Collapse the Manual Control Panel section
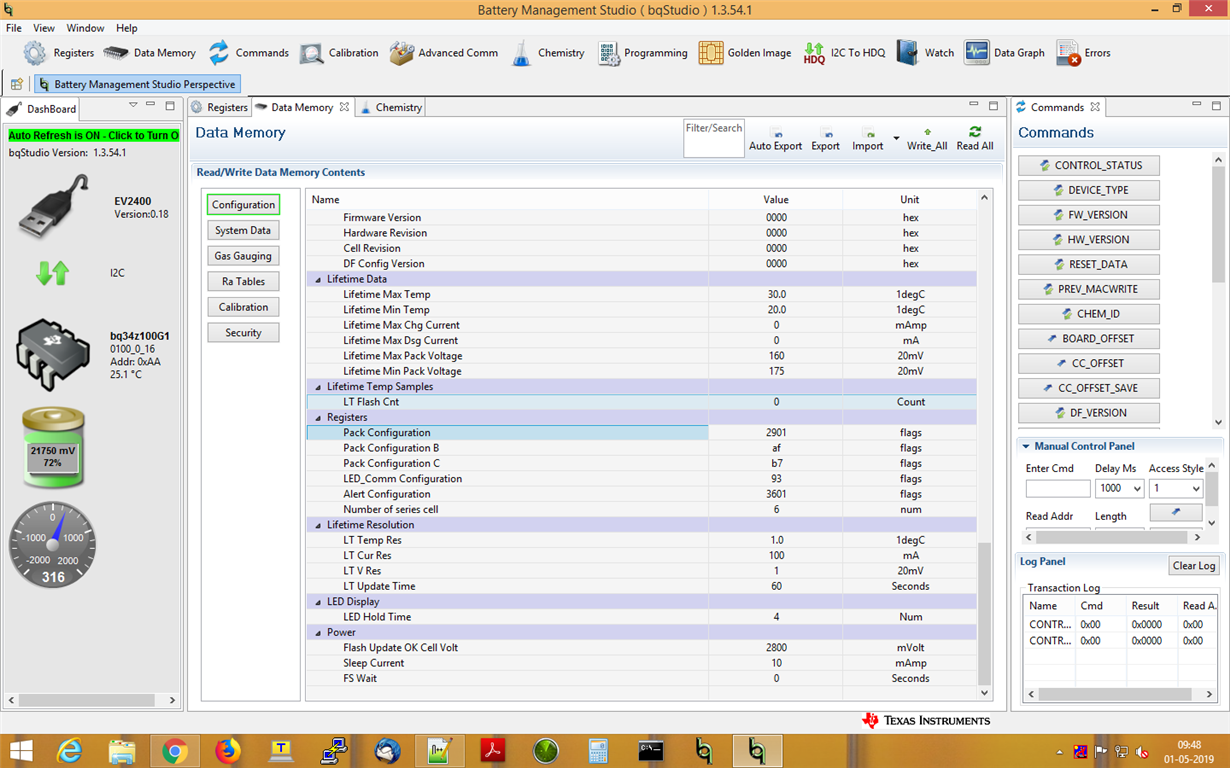This screenshot has width=1230, height=768. coord(1025,446)
